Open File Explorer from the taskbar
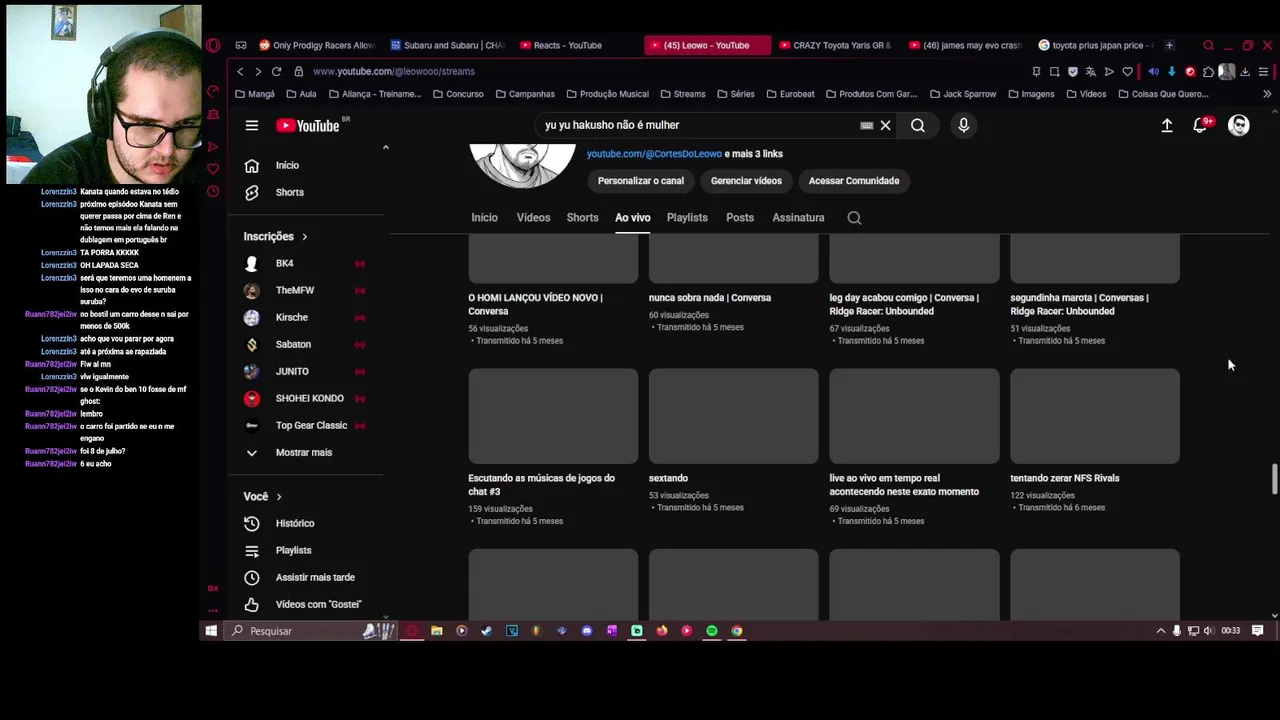This screenshot has width=1280, height=720. pos(436,631)
